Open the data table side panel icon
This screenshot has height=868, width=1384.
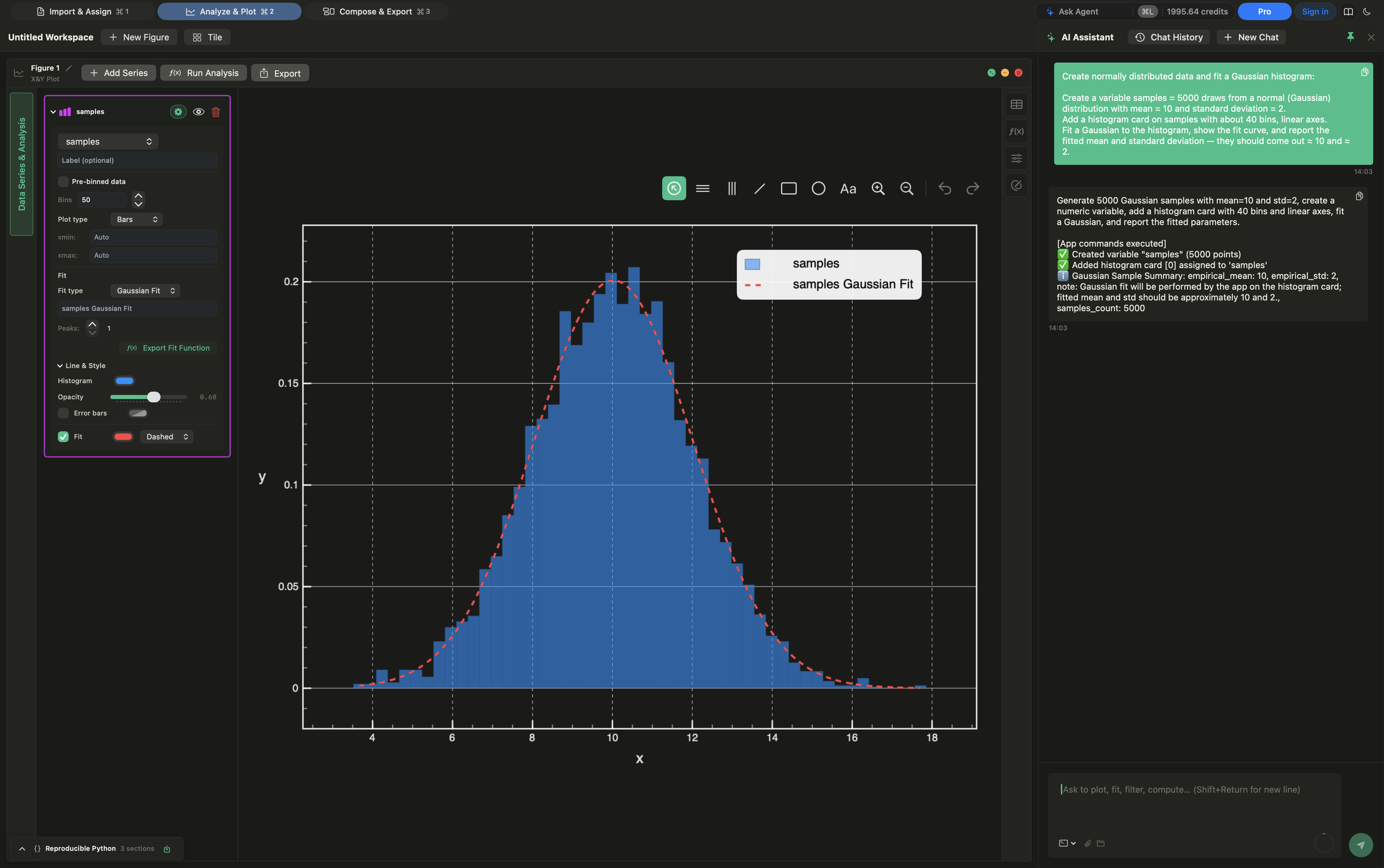pyautogui.click(x=1016, y=105)
